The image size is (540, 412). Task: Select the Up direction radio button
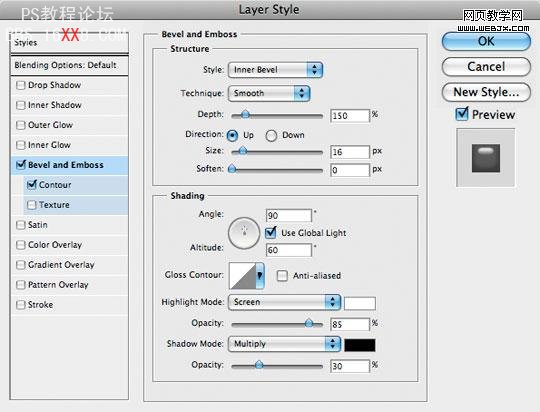232,135
